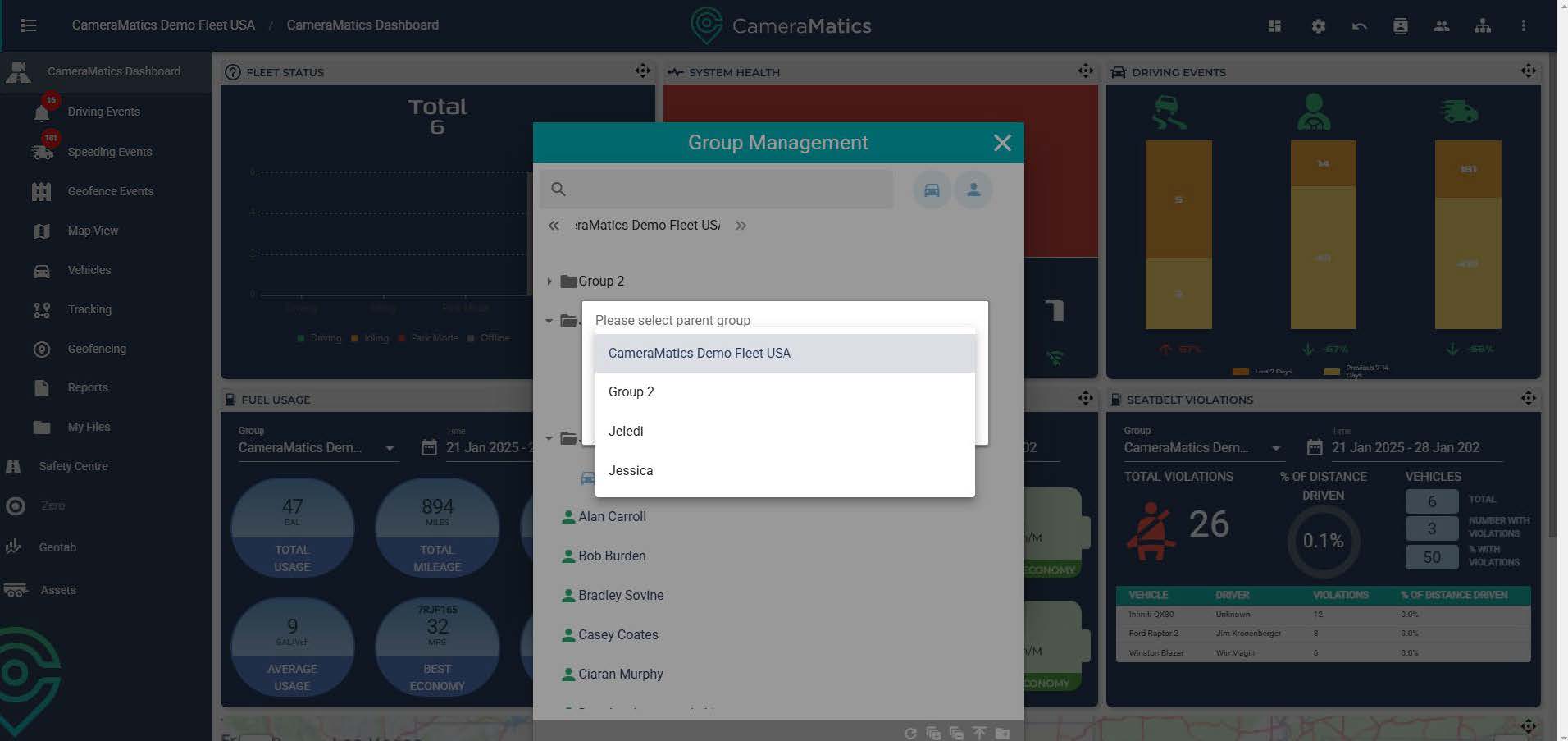Click the Seatbelt Violations date range calendar icon

[x=1314, y=447]
